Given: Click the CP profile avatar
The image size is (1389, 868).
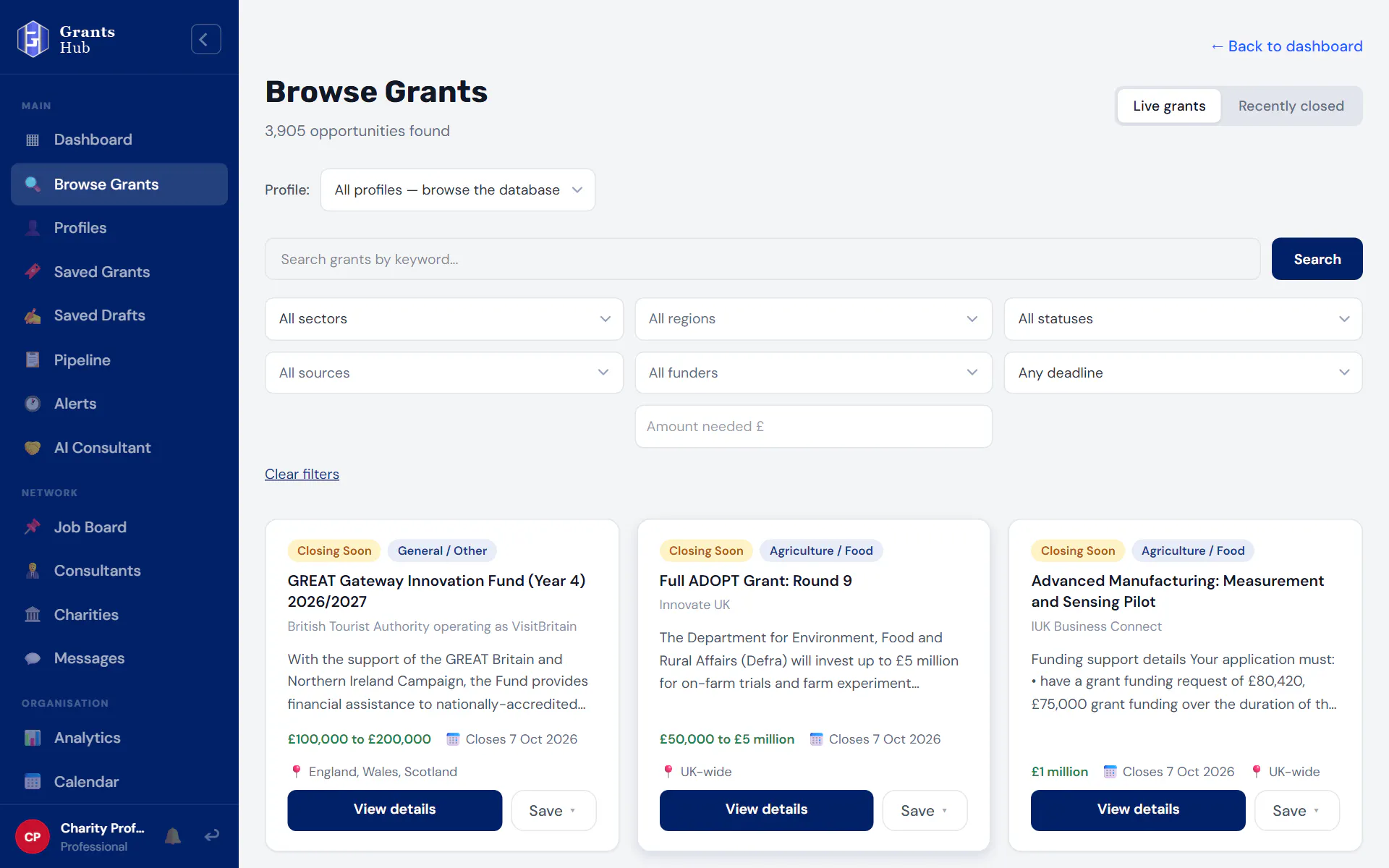Looking at the screenshot, I should tap(33, 837).
